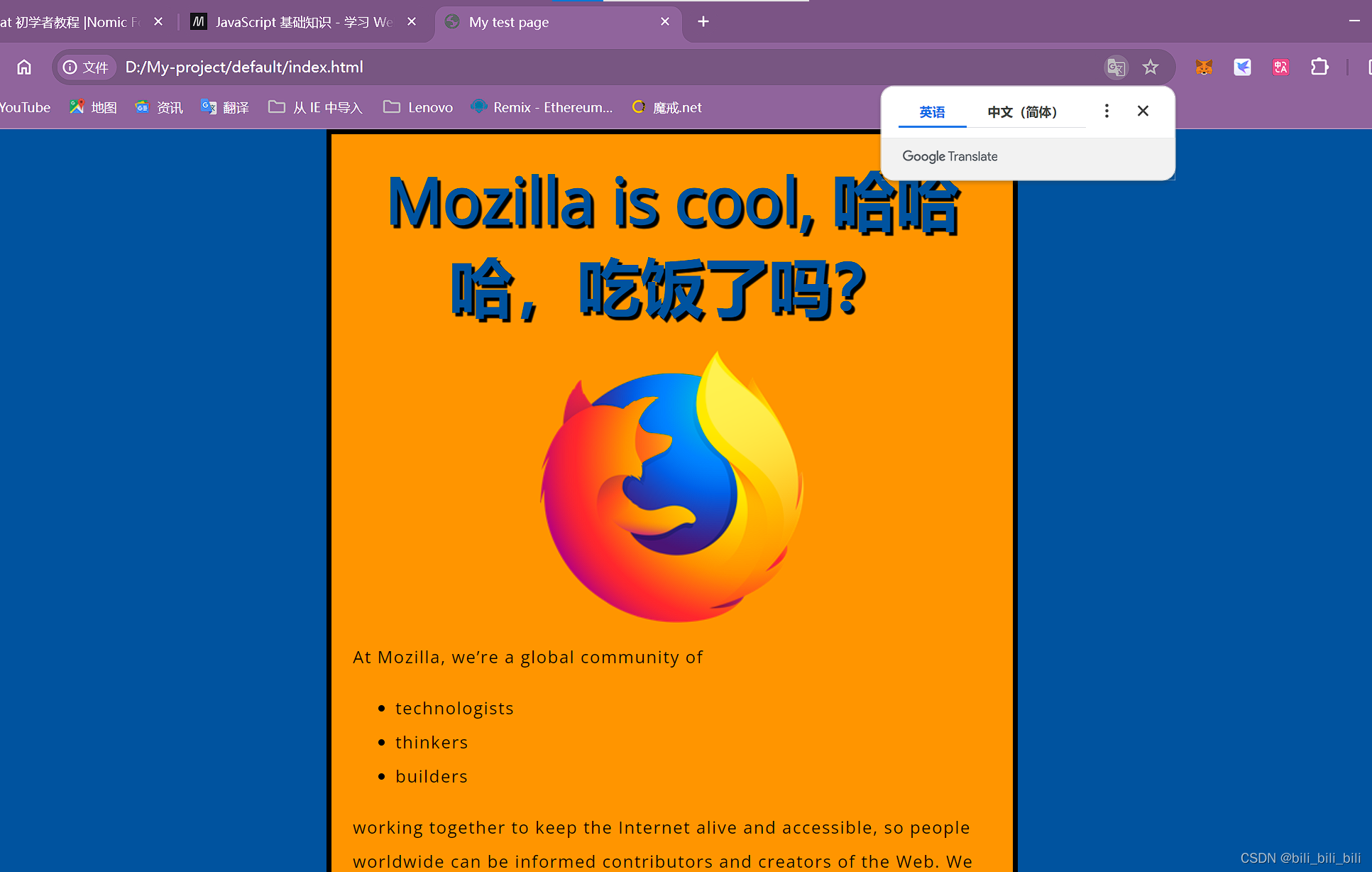
Task: Click the Firefox logo image
Action: pos(671,487)
